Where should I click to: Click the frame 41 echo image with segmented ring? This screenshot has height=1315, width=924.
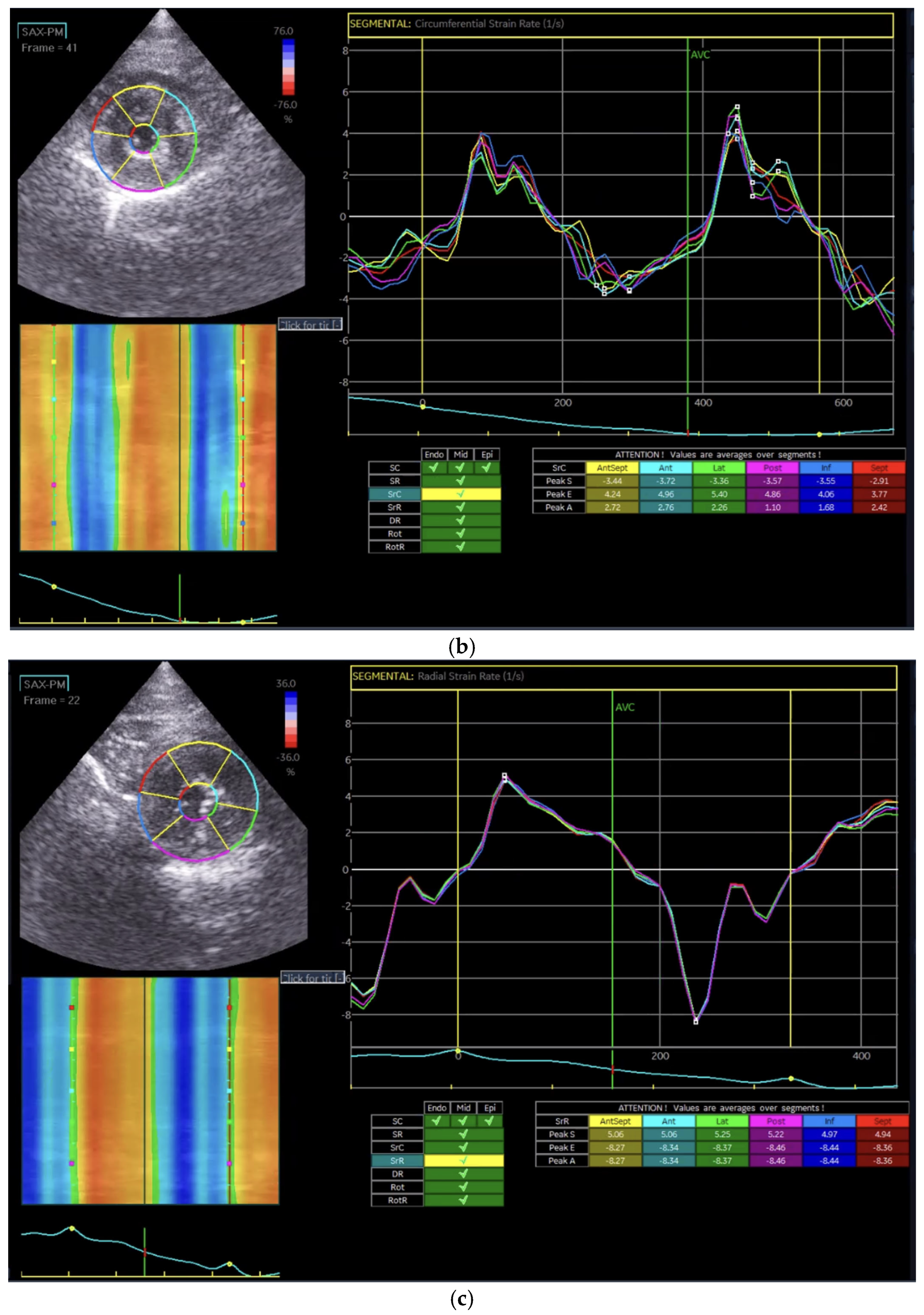pyautogui.click(x=162, y=163)
